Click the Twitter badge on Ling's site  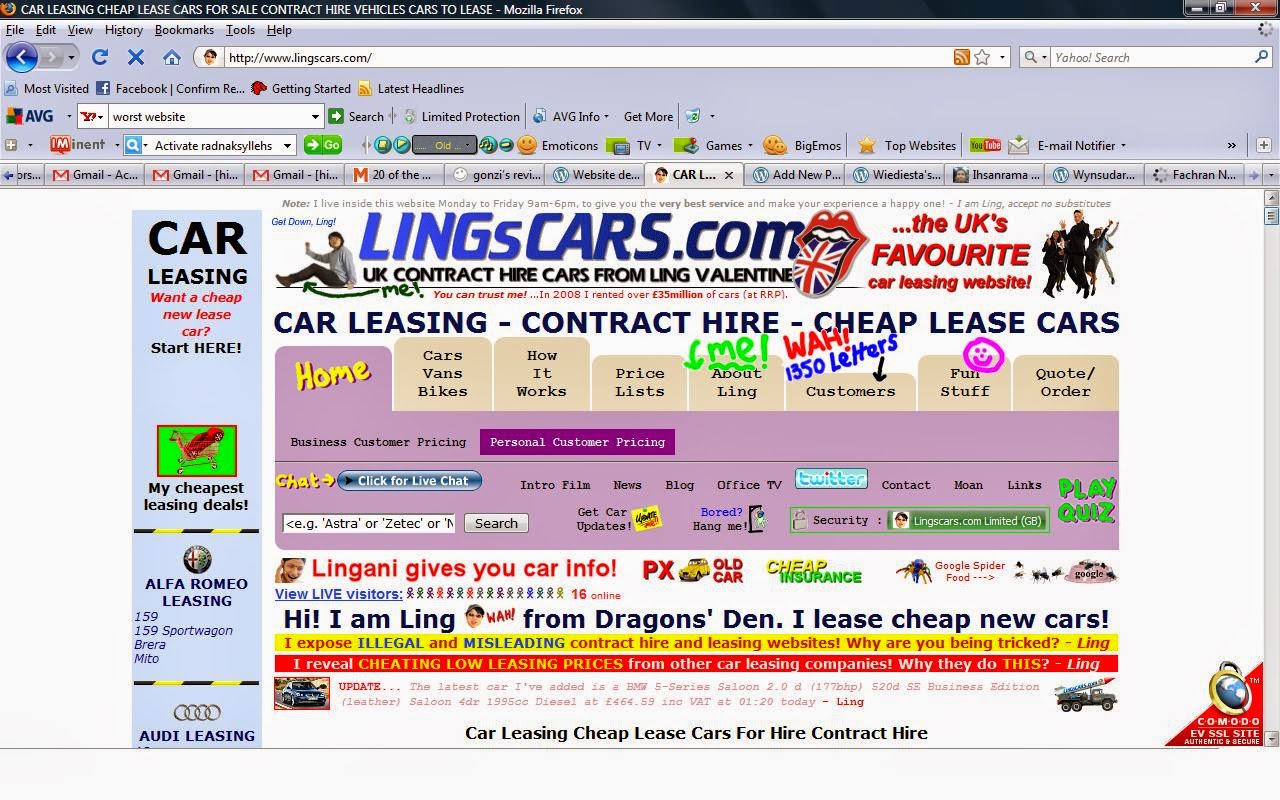pyautogui.click(x=830, y=479)
